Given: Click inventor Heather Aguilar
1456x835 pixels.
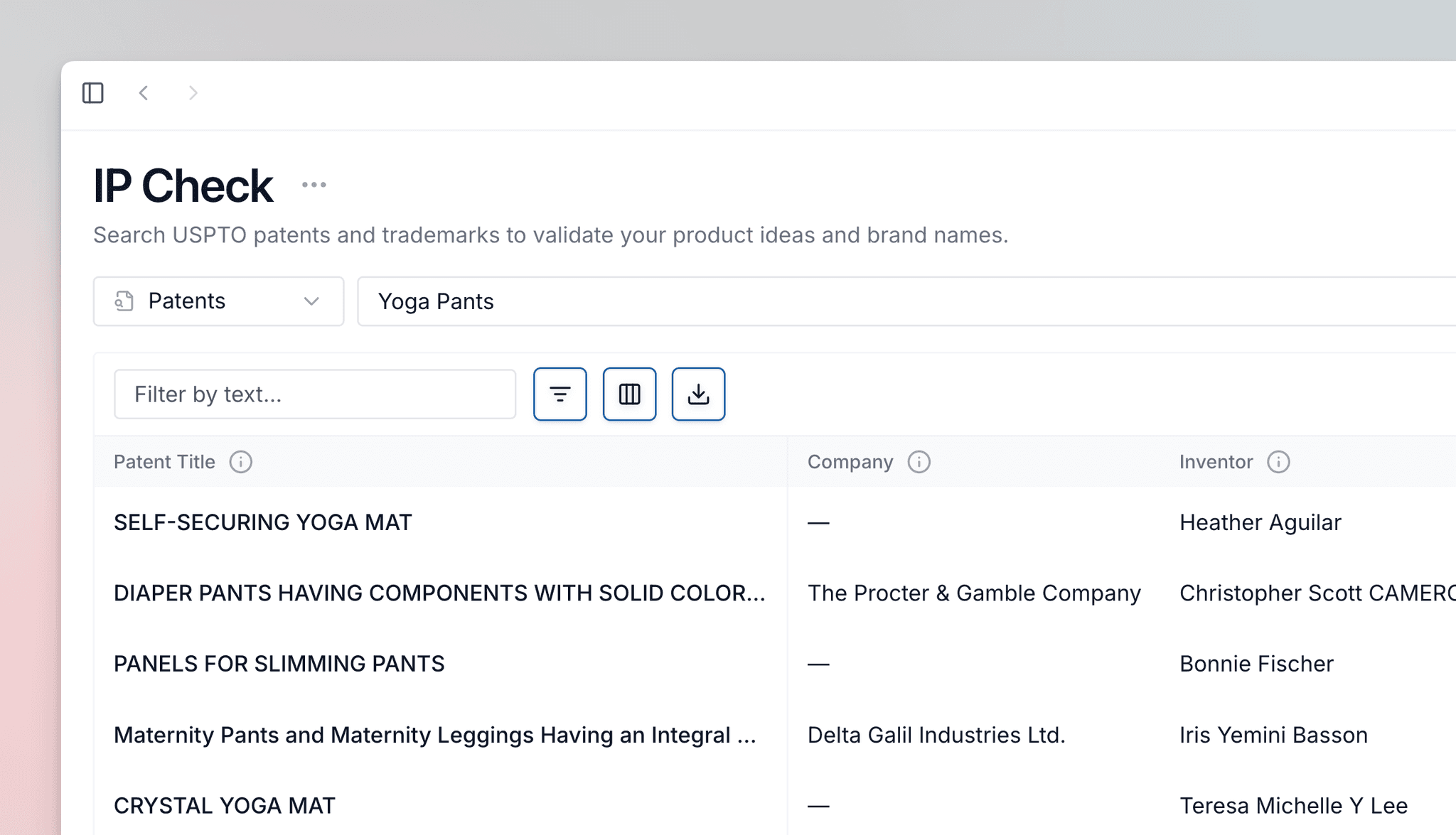Looking at the screenshot, I should click(x=1260, y=522).
